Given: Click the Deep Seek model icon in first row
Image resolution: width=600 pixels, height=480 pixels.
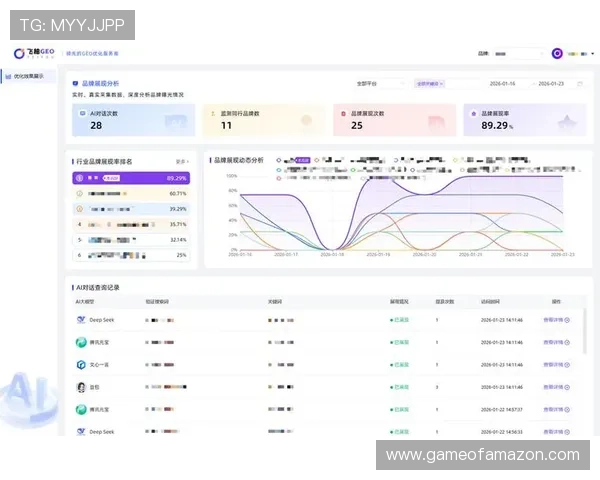Looking at the screenshot, I should coord(81,320).
